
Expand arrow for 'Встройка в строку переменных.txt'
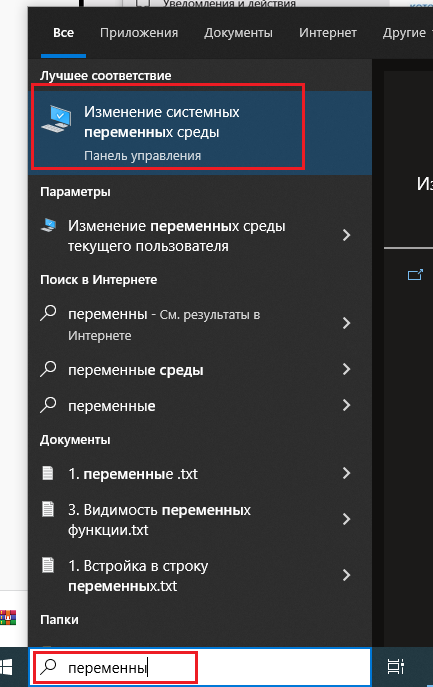(x=346, y=575)
